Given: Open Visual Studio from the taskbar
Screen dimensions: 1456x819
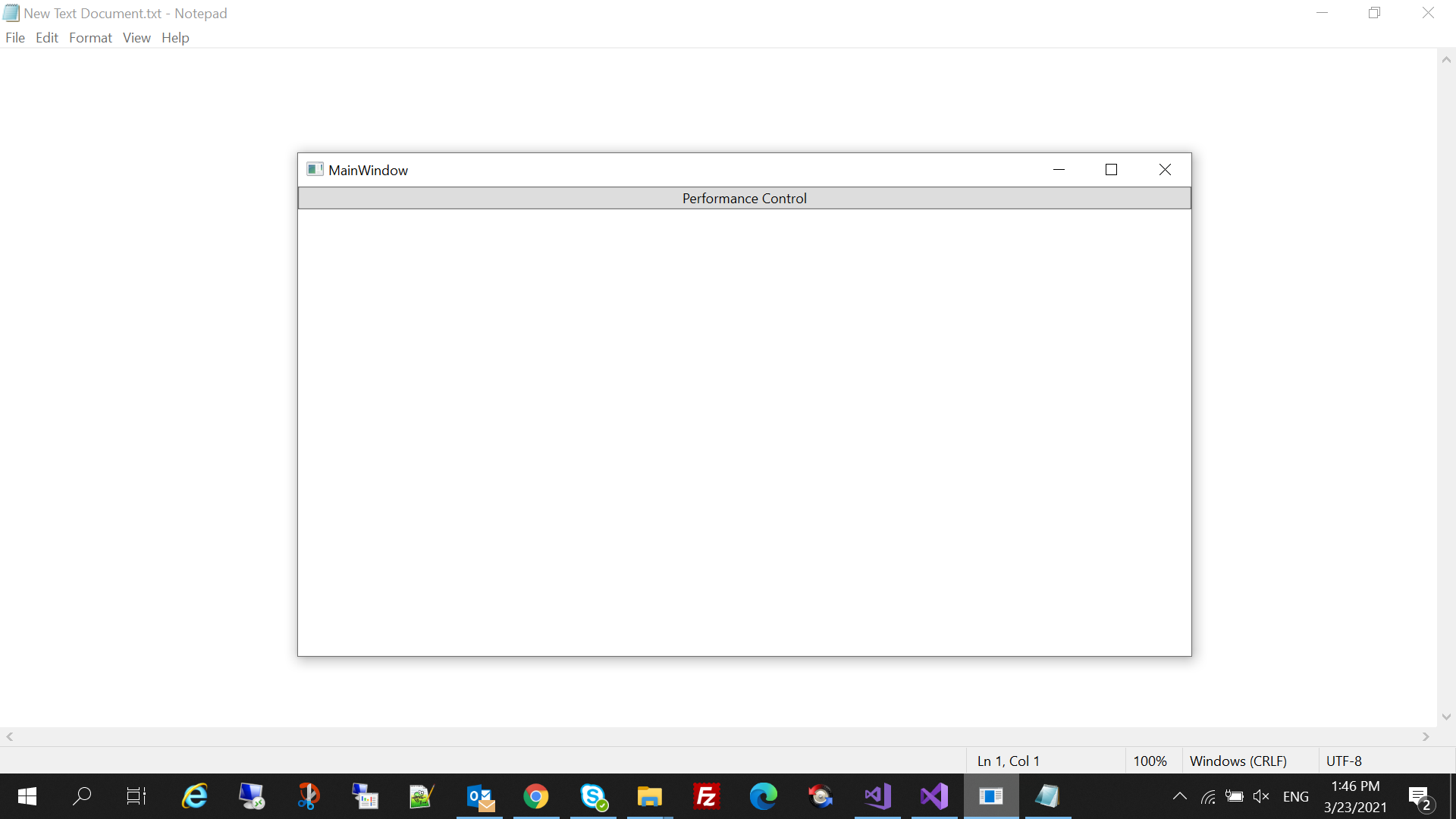Looking at the screenshot, I should click(934, 796).
